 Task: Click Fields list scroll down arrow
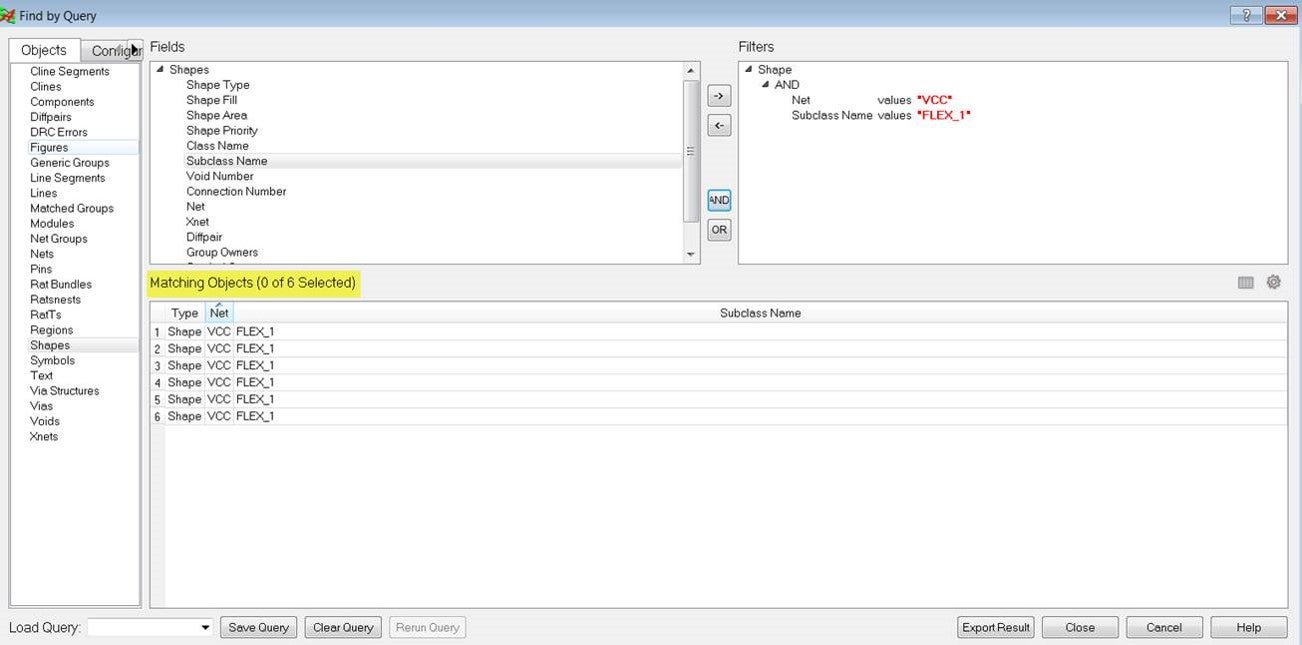click(691, 255)
